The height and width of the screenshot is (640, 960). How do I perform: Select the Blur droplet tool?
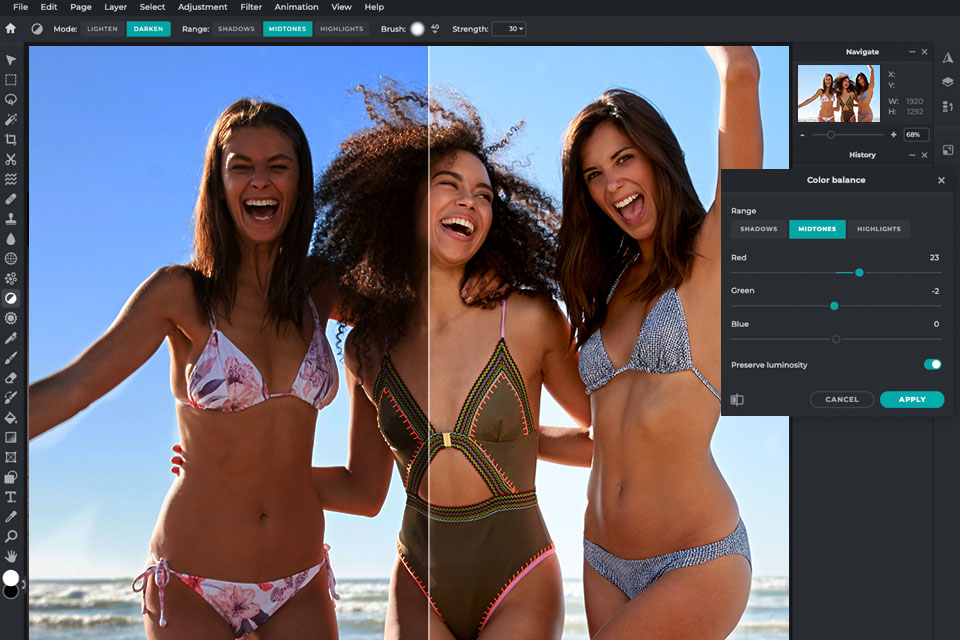click(x=10, y=239)
